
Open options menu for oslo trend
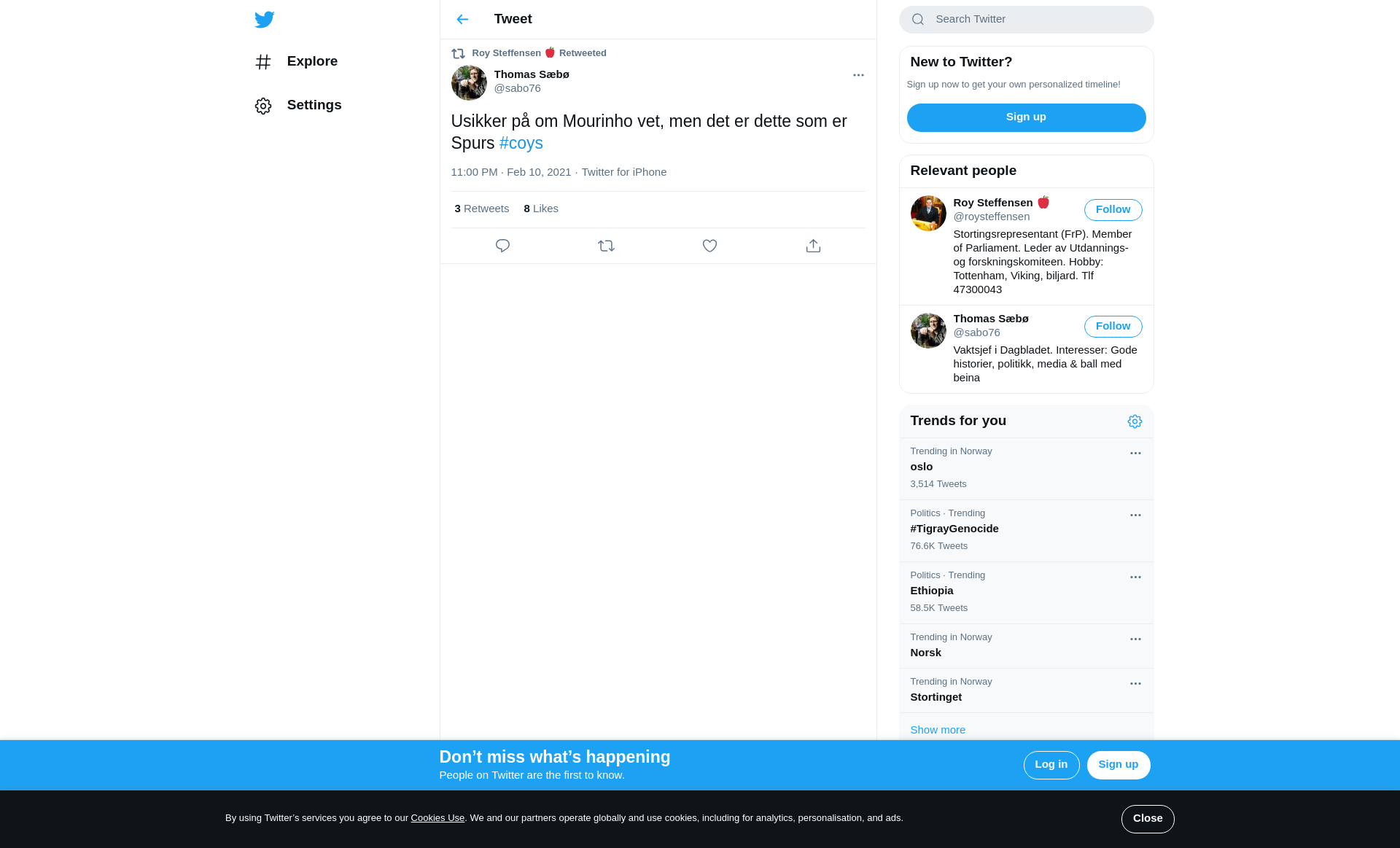coord(1135,454)
